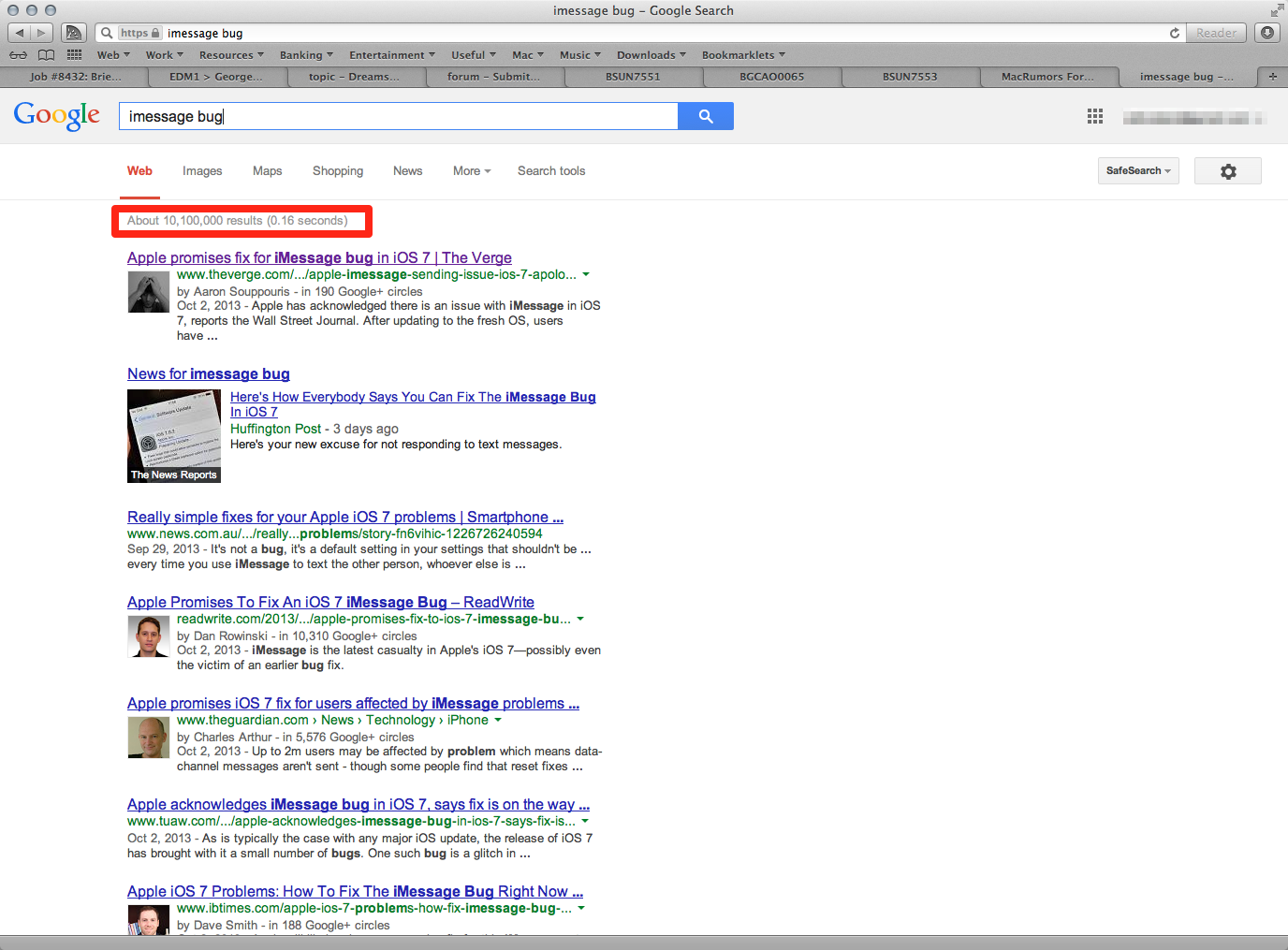Screen dimensions: 1288x950
Task: Open the More search categories dropdown
Action: click(472, 171)
